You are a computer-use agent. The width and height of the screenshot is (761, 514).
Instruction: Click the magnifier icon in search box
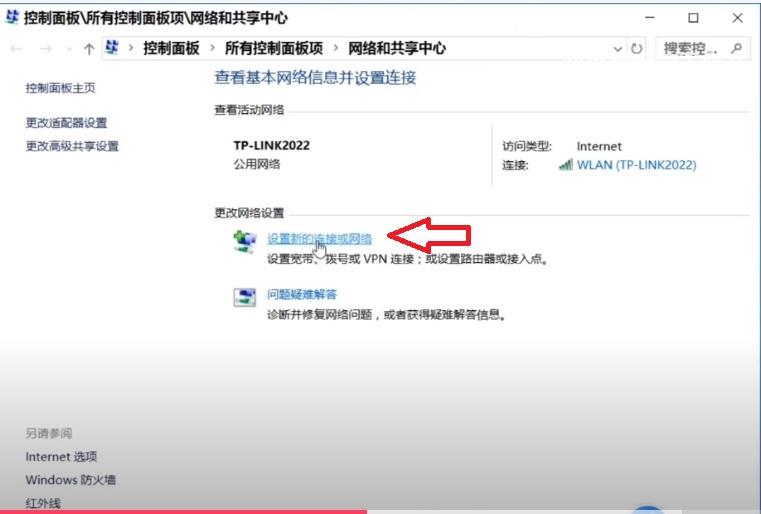point(737,48)
